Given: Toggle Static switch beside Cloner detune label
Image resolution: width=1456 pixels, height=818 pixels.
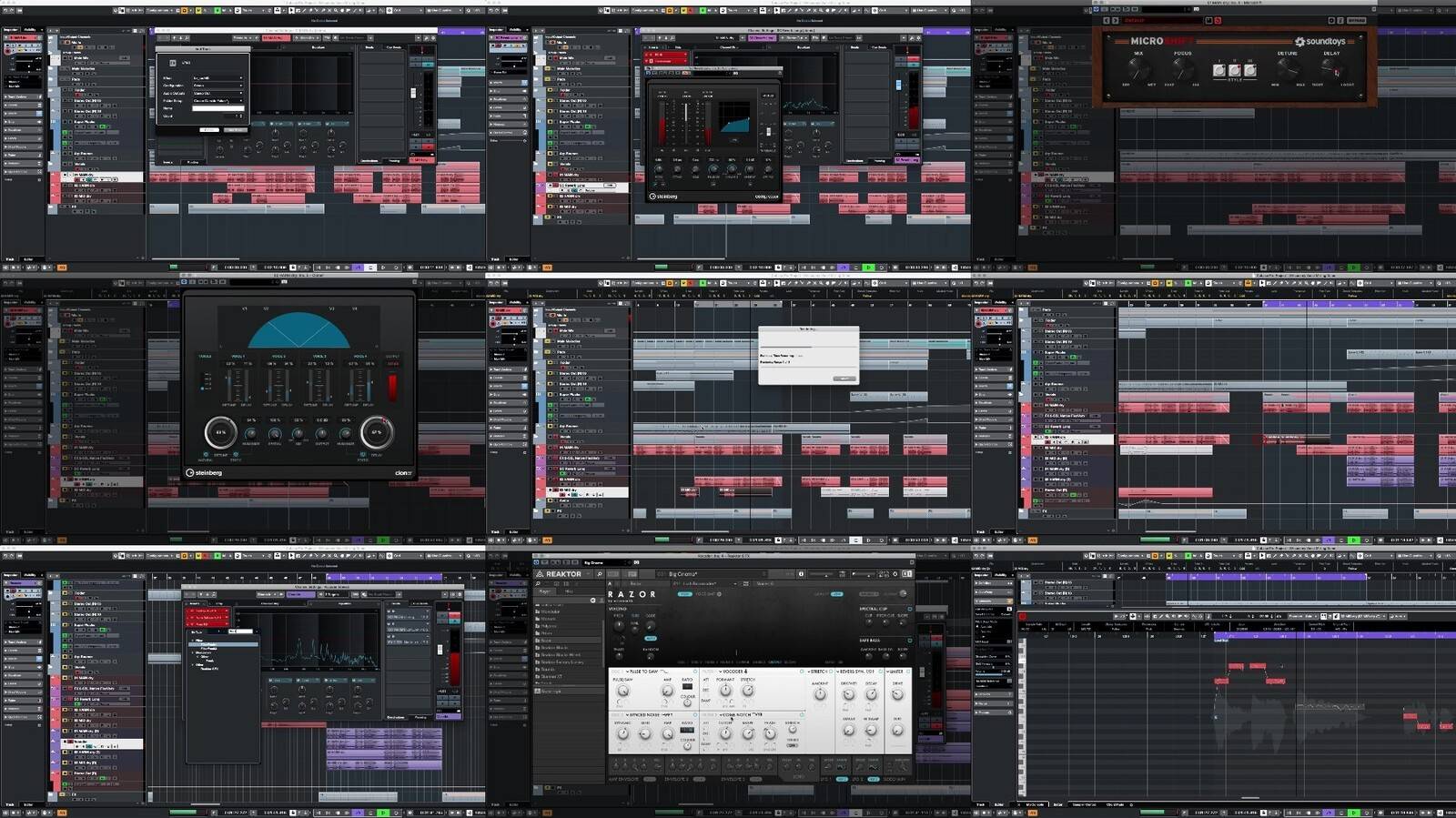Looking at the screenshot, I should pyautogui.click(x=236, y=454).
